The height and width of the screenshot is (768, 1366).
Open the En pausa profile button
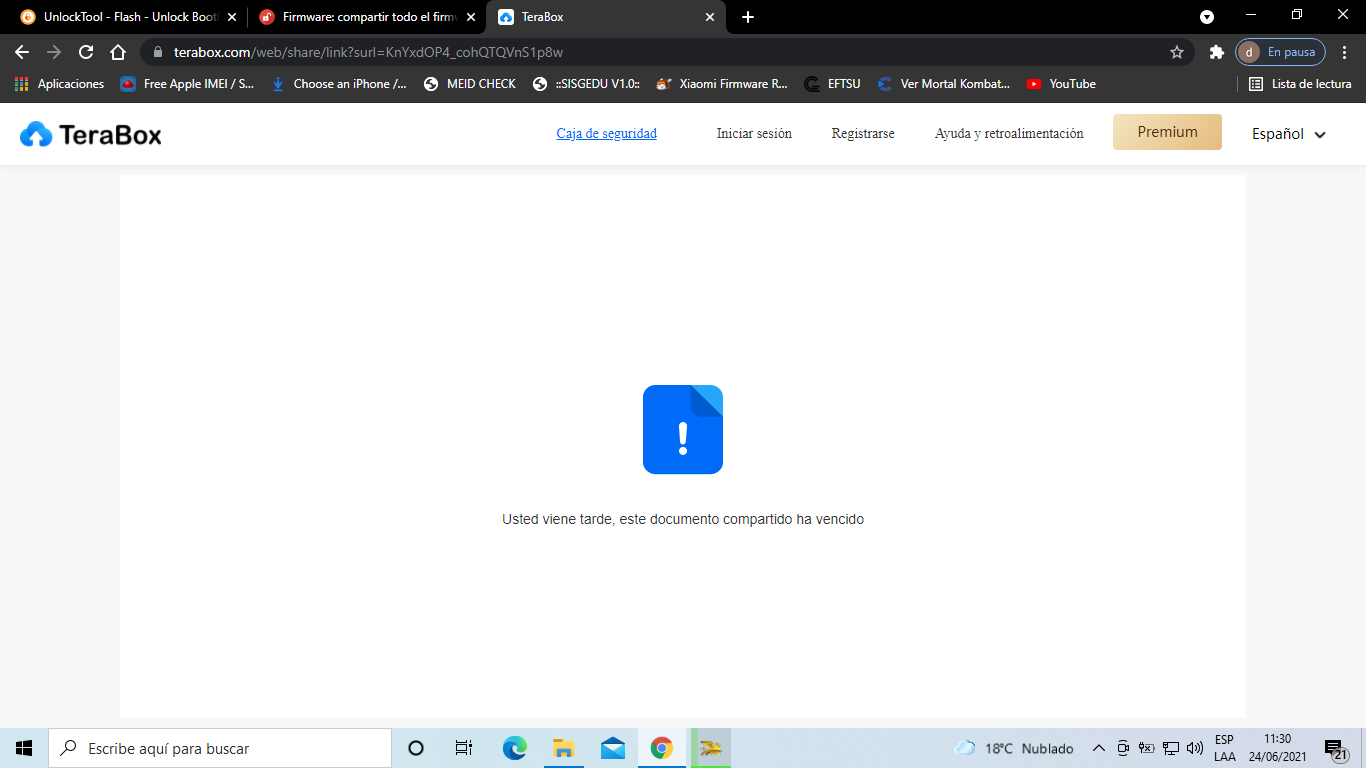1281,52
